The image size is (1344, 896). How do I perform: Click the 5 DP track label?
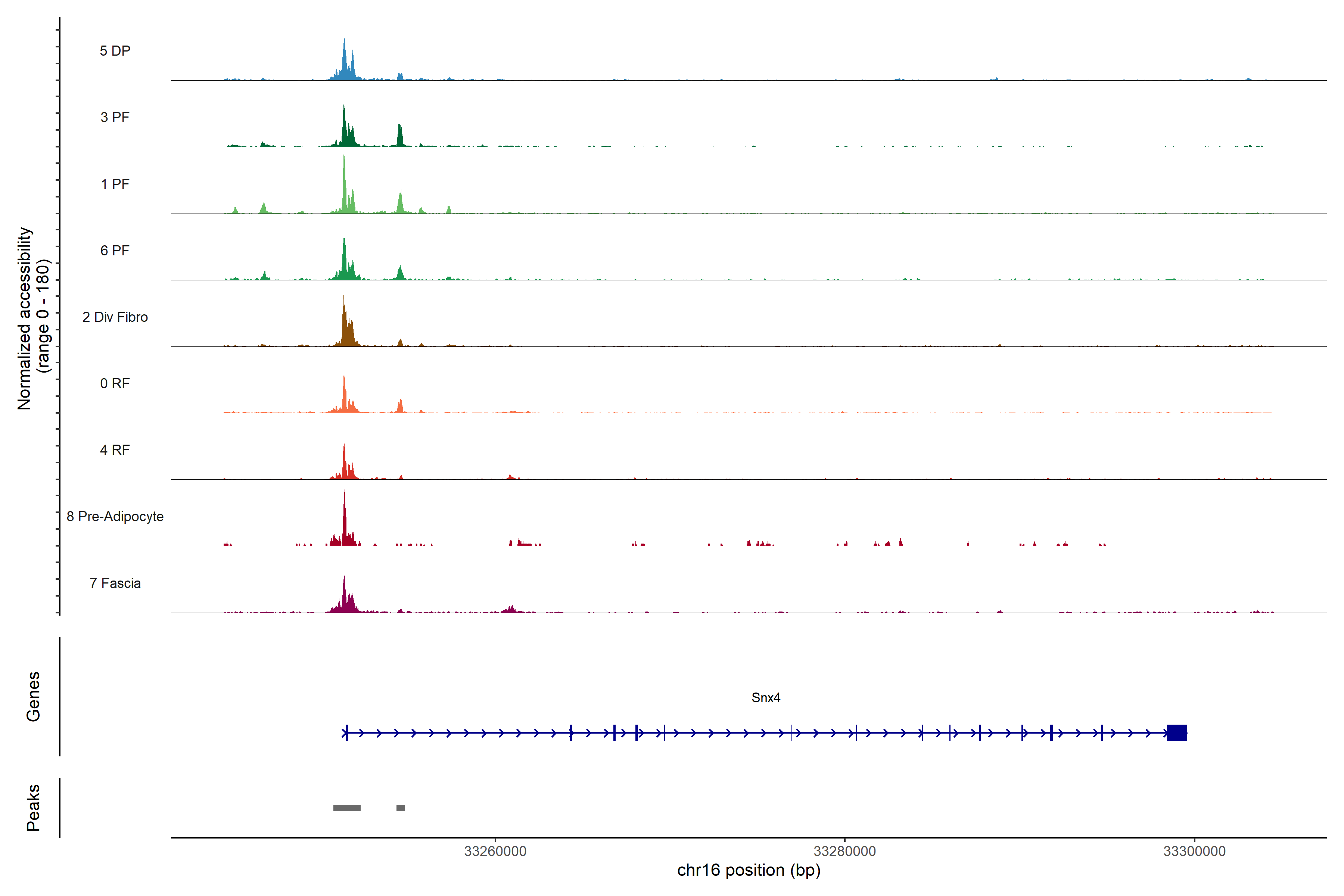115,51
